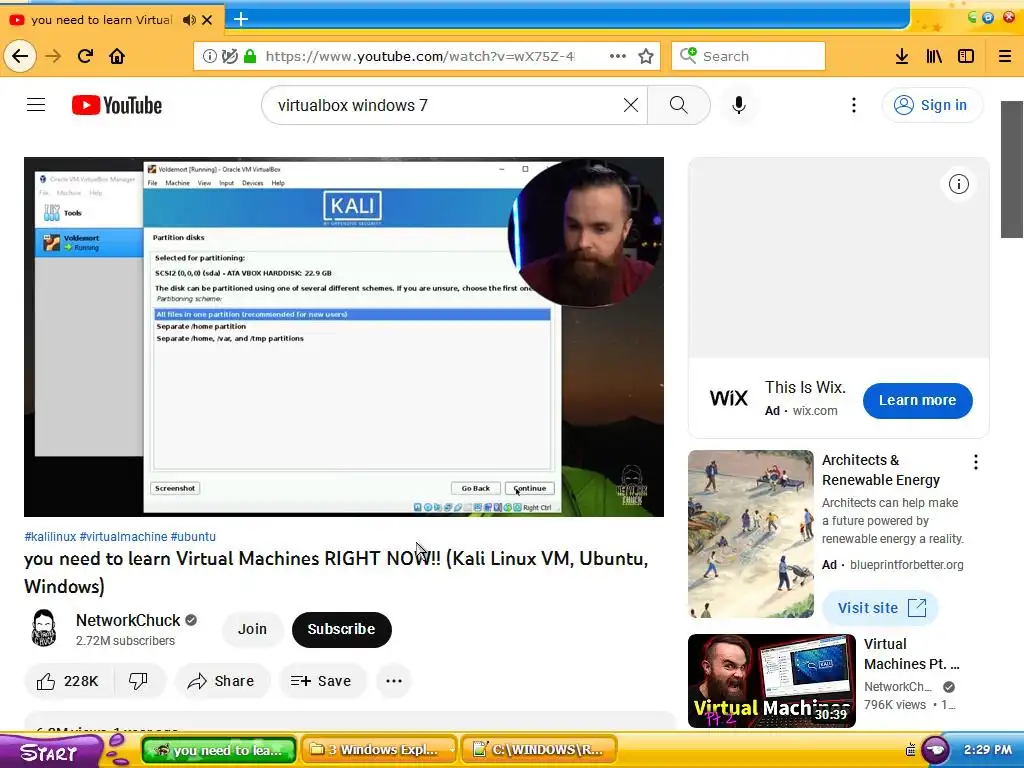
Task: Join the NetworkChuck channel membership
Action: coord(252,629)
